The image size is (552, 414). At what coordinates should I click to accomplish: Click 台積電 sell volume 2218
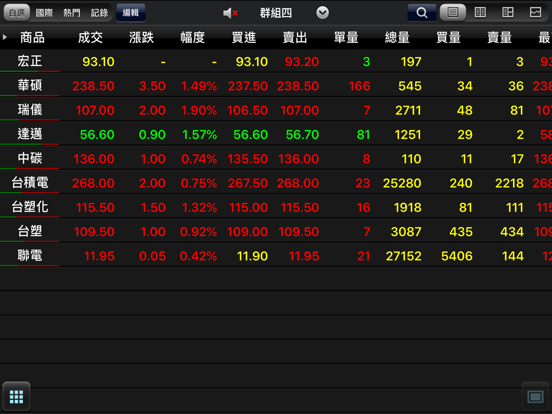click(x=509, y=183)
